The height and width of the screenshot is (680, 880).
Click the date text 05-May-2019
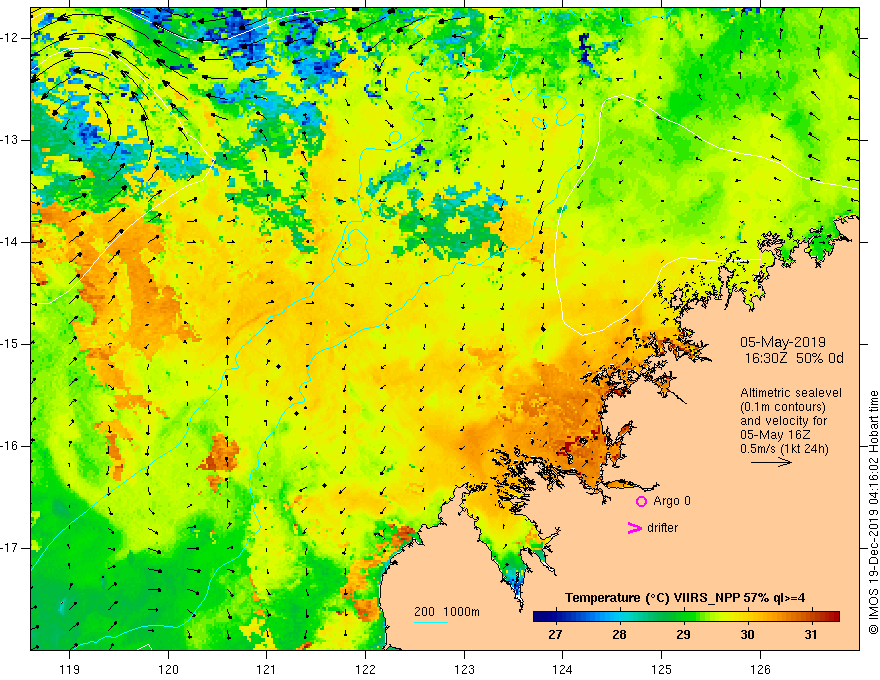tap(782, 342)
